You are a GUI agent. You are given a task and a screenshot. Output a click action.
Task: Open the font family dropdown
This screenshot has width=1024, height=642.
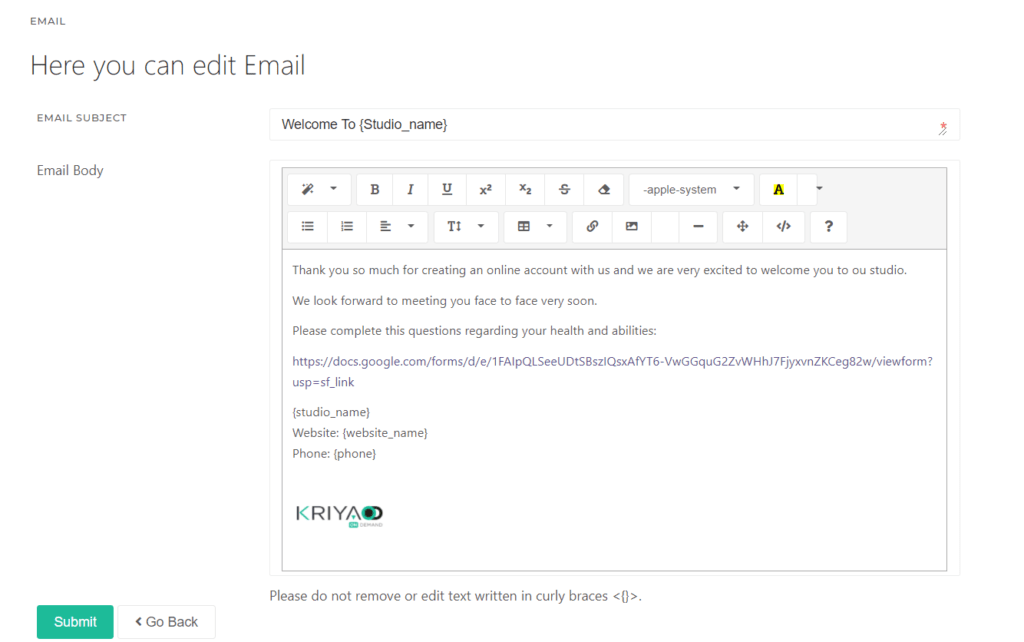691,189
